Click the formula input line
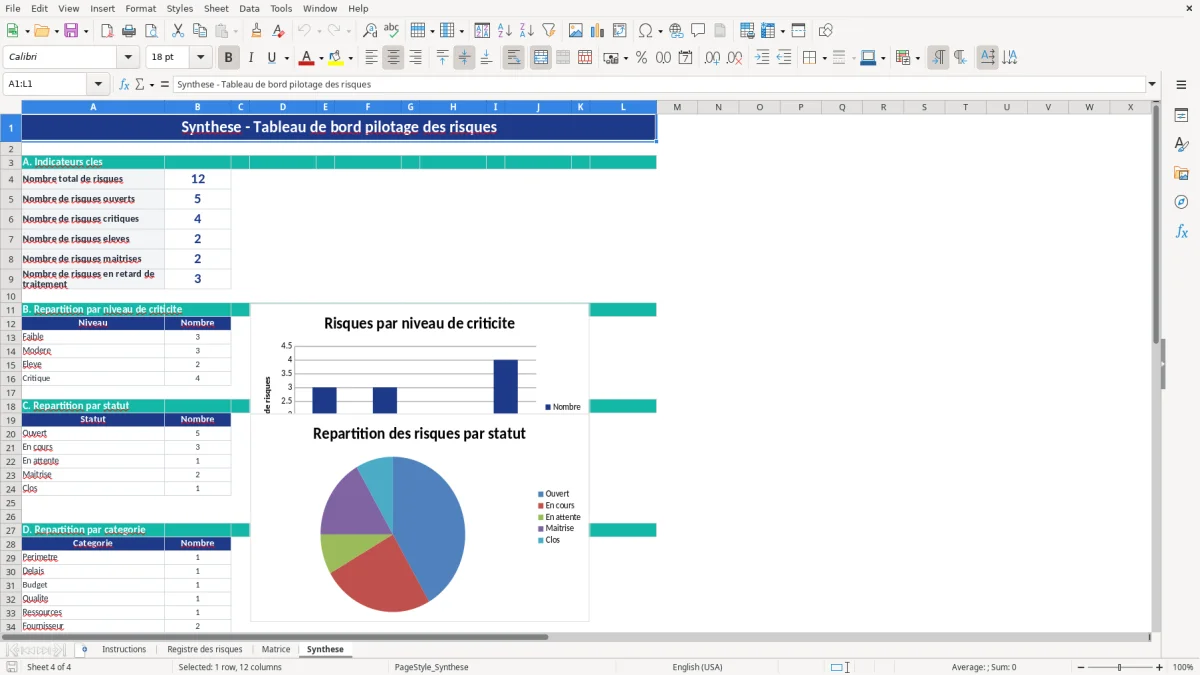 pyautogui.click(x=659, y=85)
